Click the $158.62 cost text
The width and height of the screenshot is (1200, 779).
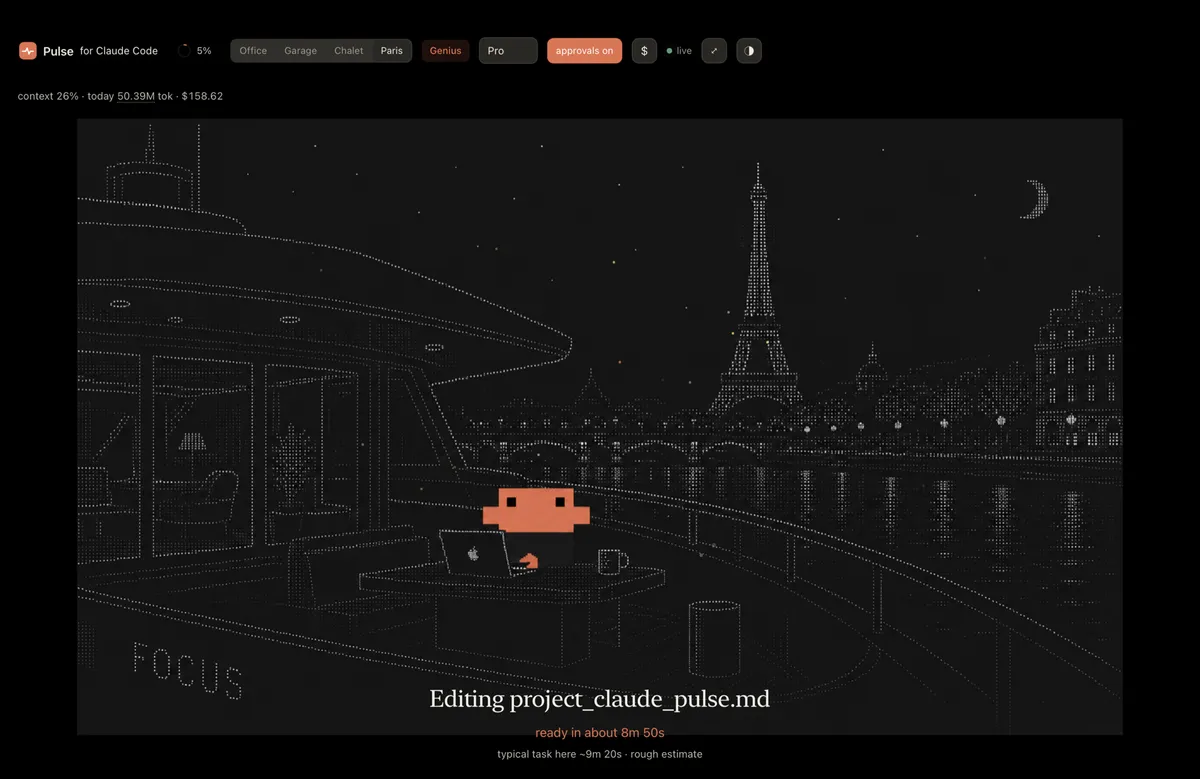click(202, 96)
